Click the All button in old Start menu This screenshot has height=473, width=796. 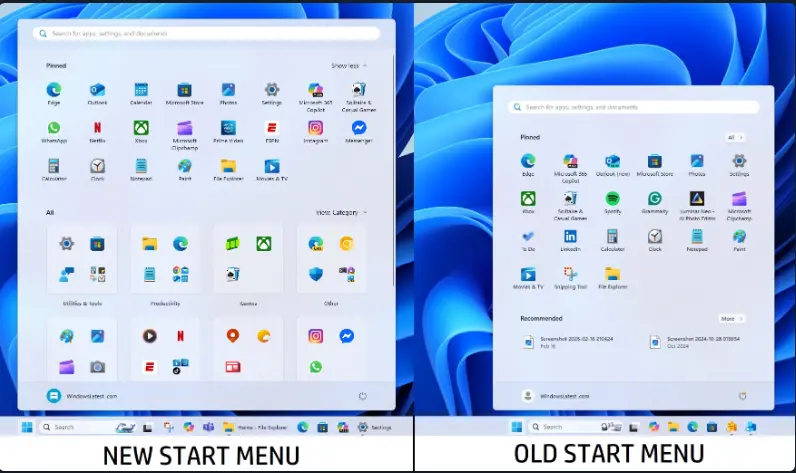point(735,138)
